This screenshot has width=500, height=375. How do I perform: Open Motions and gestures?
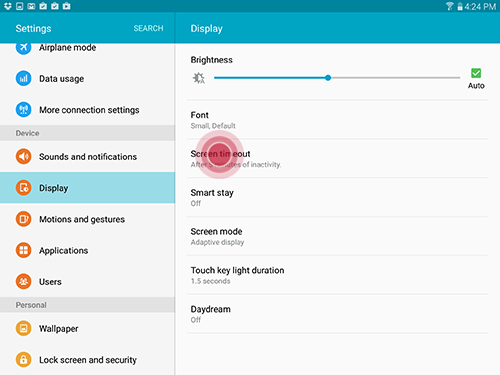pyautogui.click(x=87, y=219)
